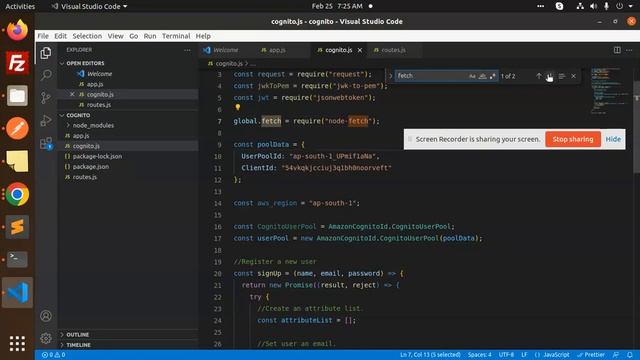
Task: Open notifications bell in status bar
Action: point(630,355)
